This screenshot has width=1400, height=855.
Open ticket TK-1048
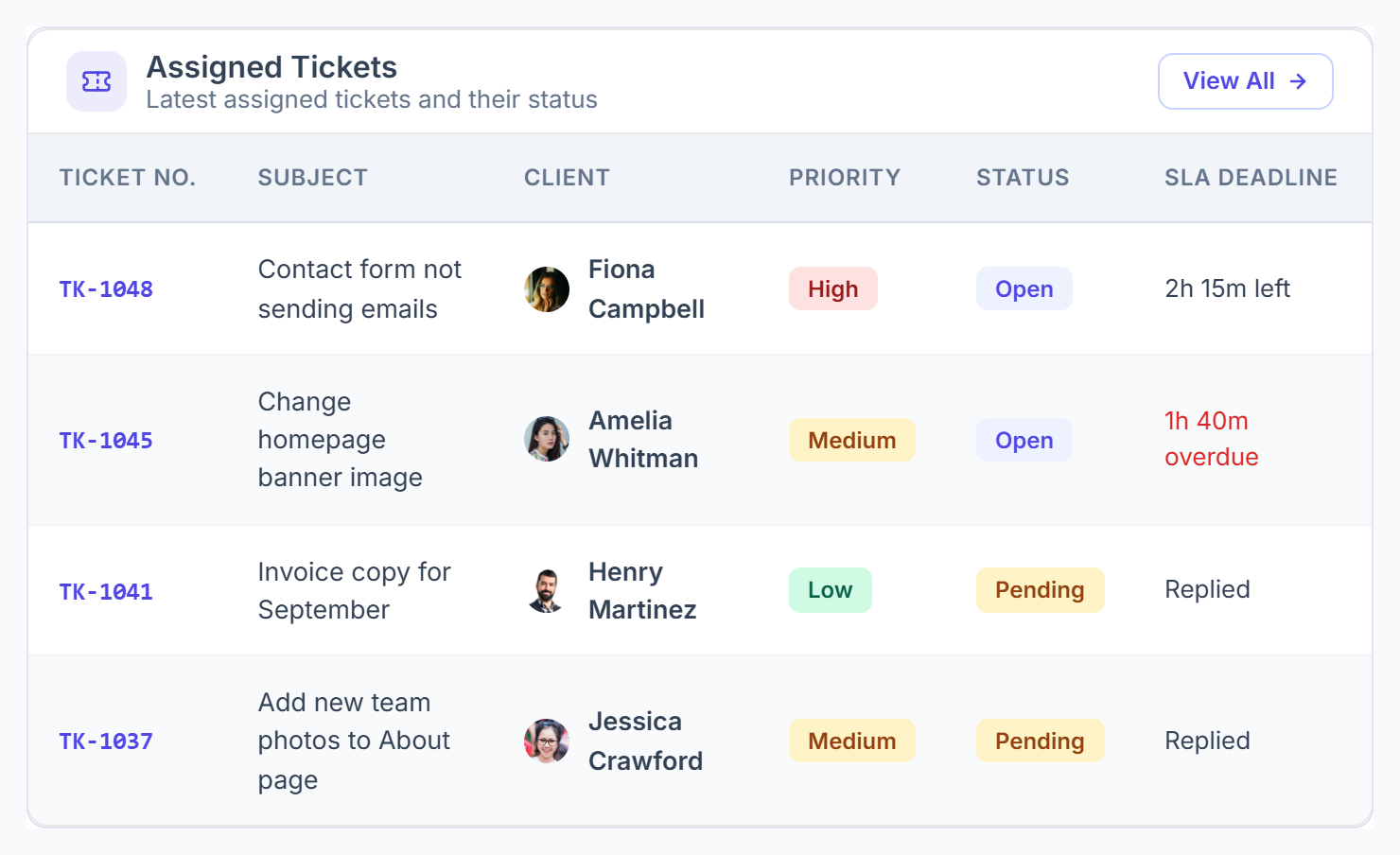106,289
